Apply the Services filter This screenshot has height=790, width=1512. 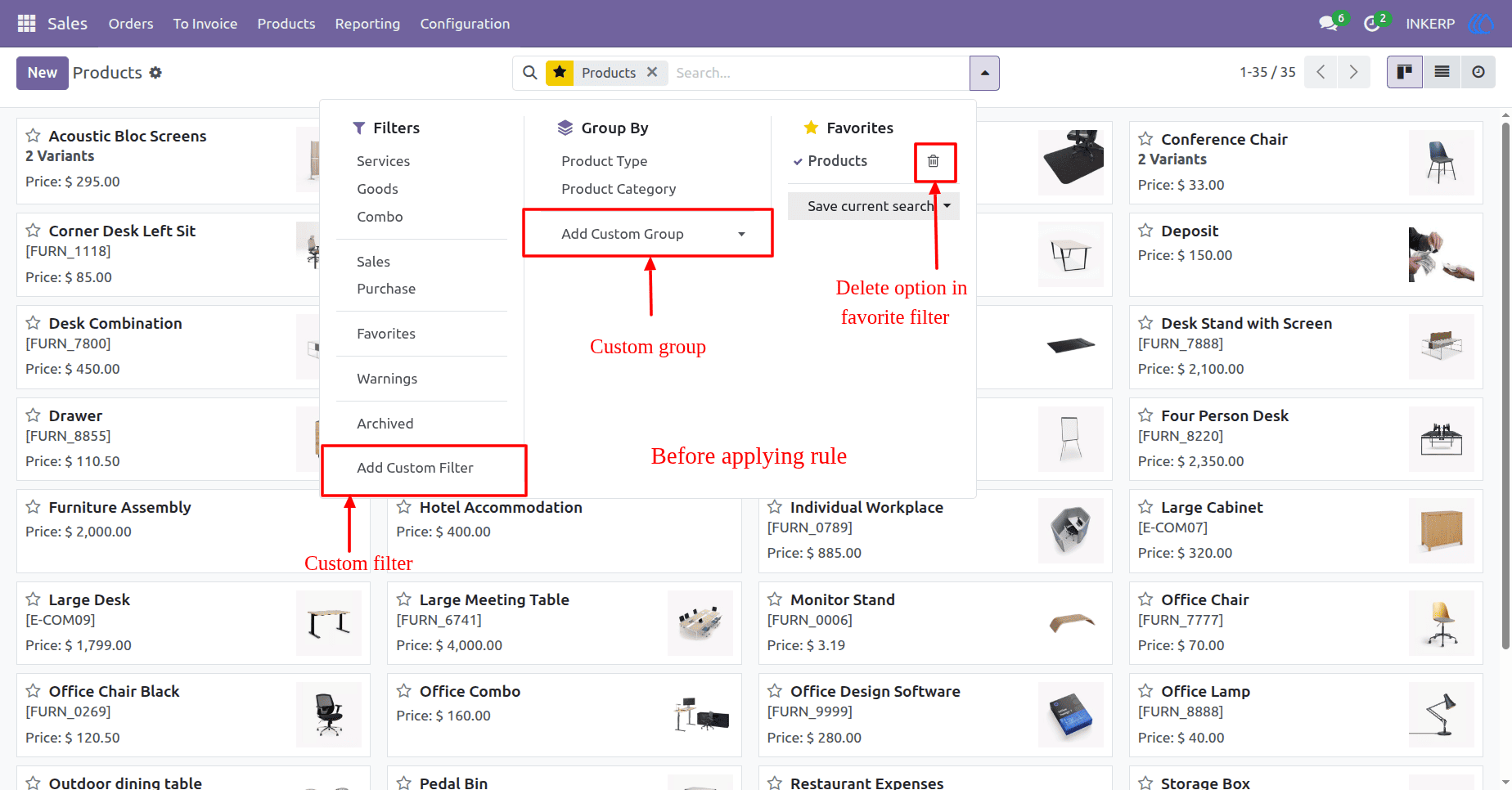383,161
